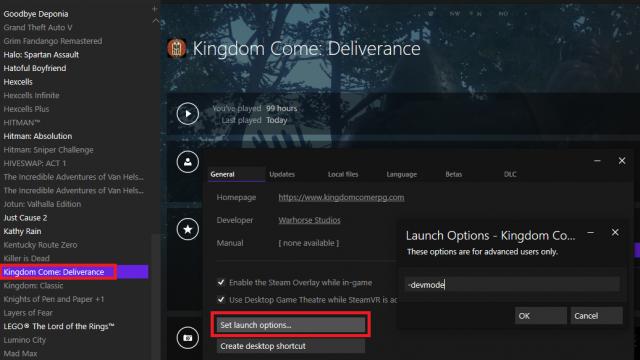Select Hexcells in library list
Image resolution: width=640 pixels, height=360 pixels.
click(18, 82)
